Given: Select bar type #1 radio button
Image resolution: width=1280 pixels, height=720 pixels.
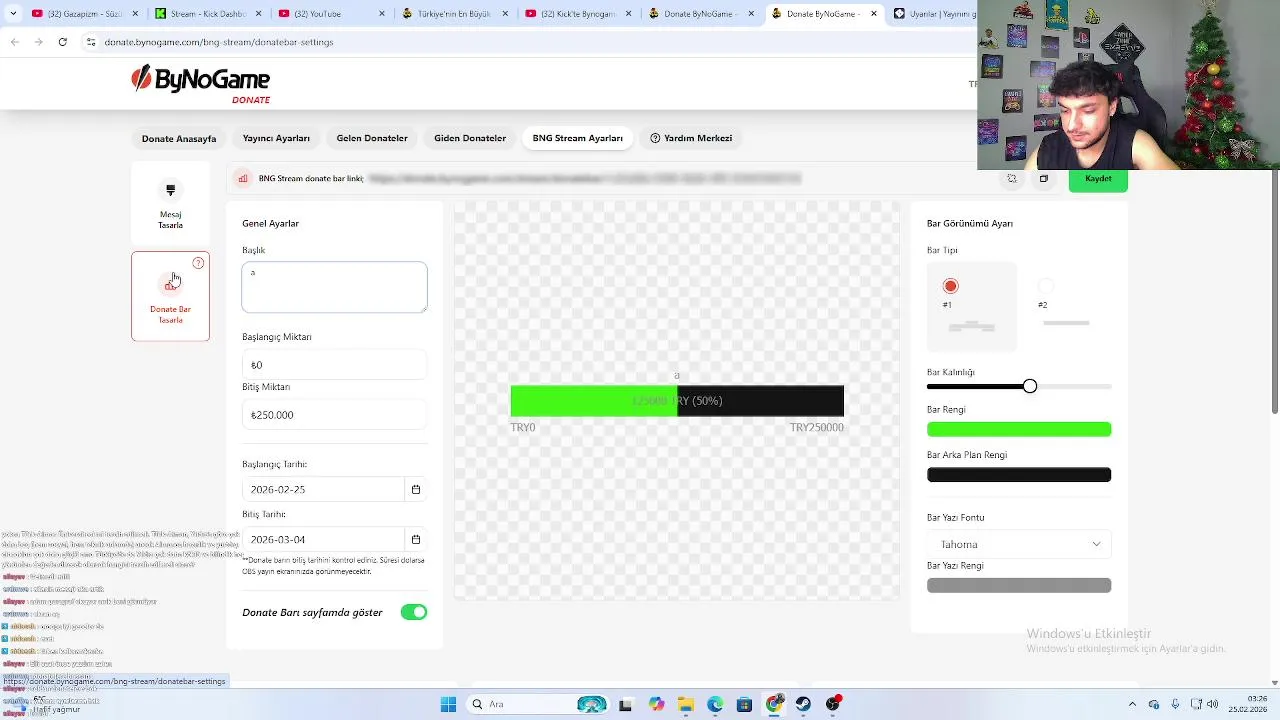Looking at the screenshot, I should pyautogui.click(x=950, y=286).
